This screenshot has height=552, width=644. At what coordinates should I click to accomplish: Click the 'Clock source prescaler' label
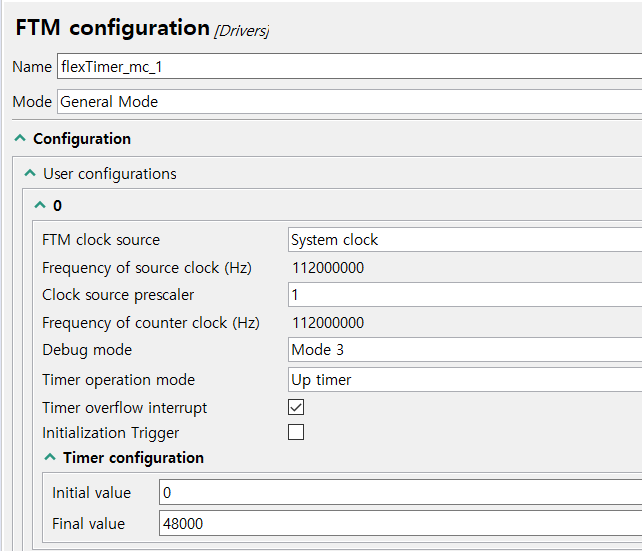(118, 295)
